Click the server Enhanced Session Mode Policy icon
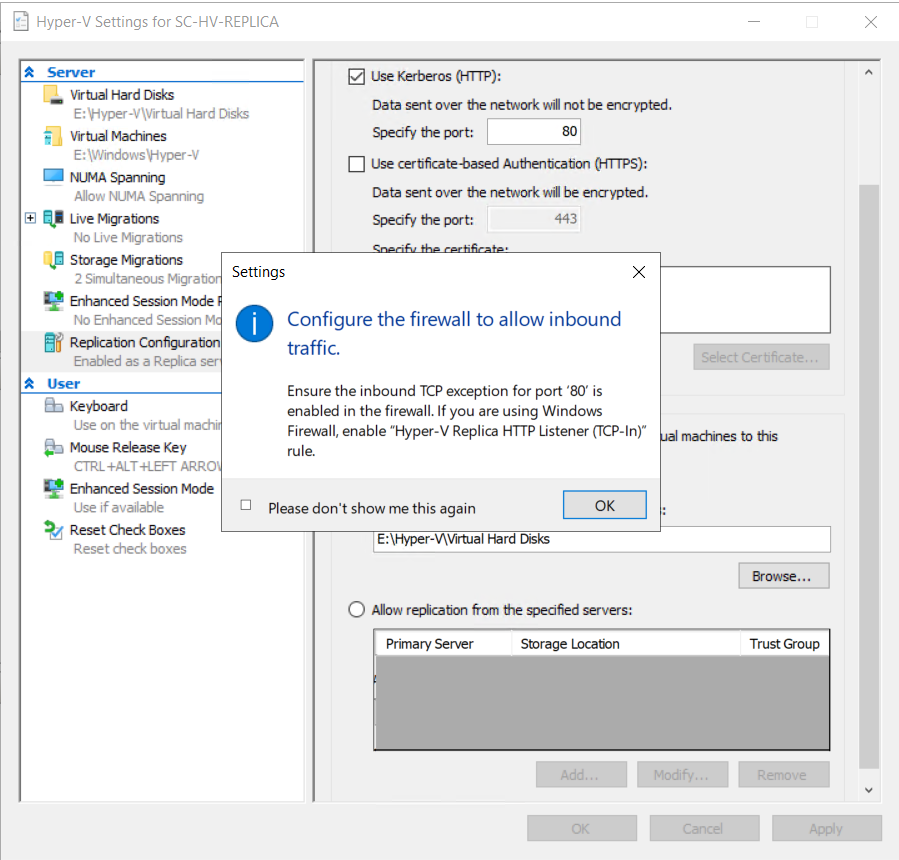 (53, 301)
